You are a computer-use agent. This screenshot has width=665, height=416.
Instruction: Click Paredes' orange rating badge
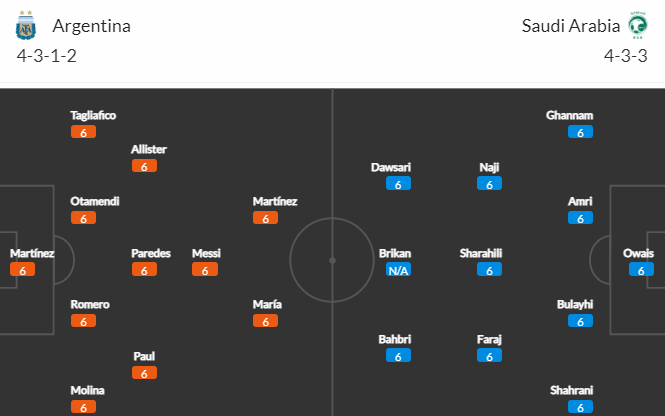pyautogui.click(x=144, y=270)
